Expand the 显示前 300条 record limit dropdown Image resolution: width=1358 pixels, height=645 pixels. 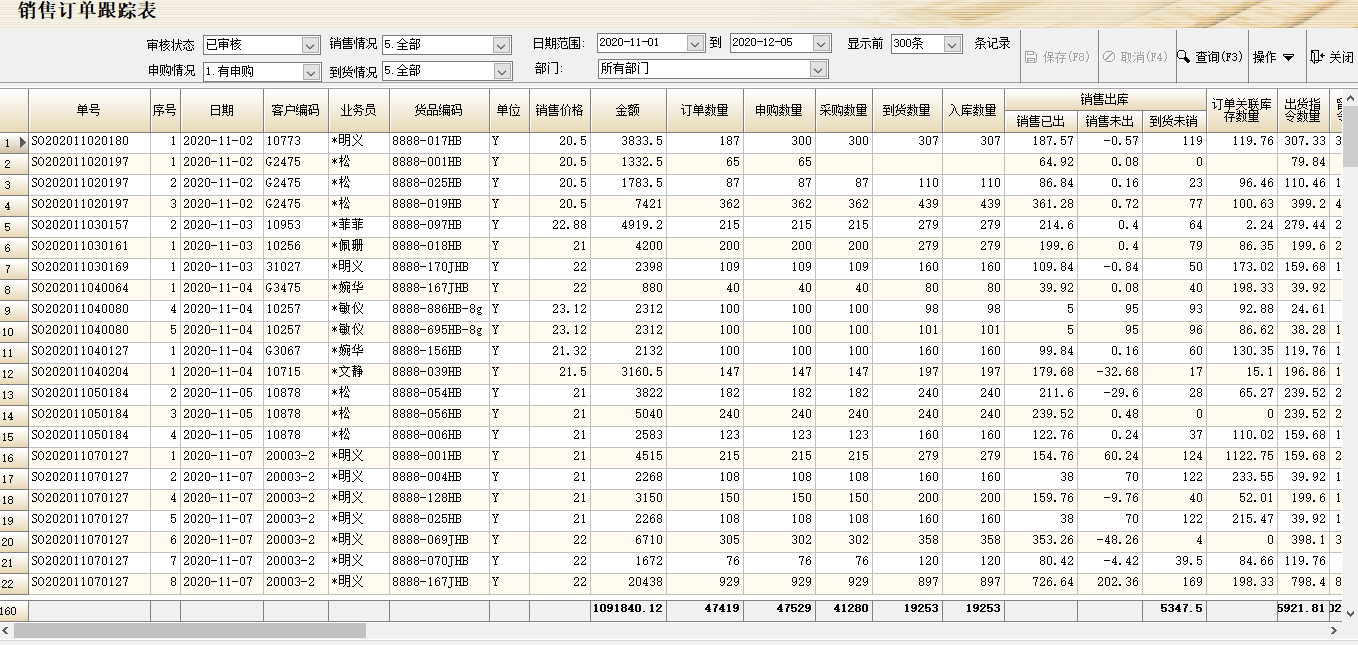(x=952, y=44)
